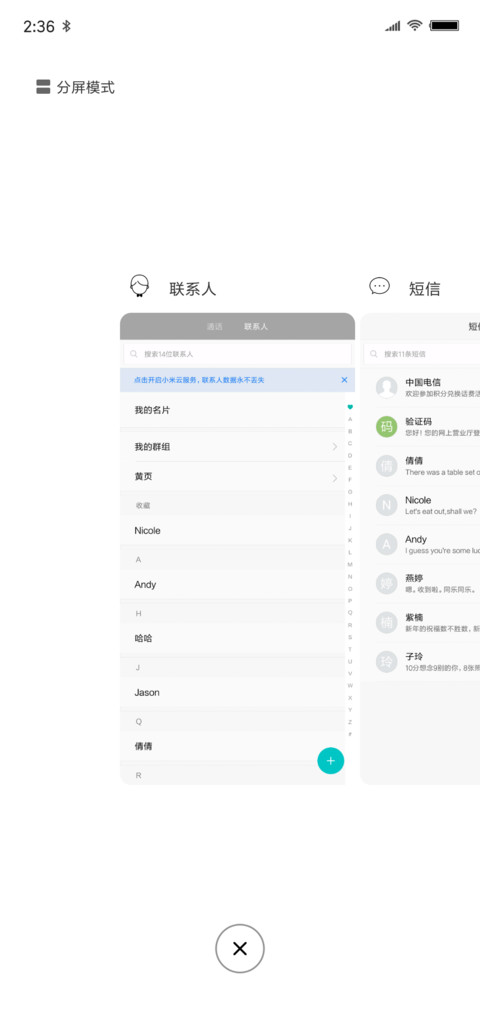Tap the 倩 avatar in Messages
Screen dimensions: 480x1013
tap(386, 466)
